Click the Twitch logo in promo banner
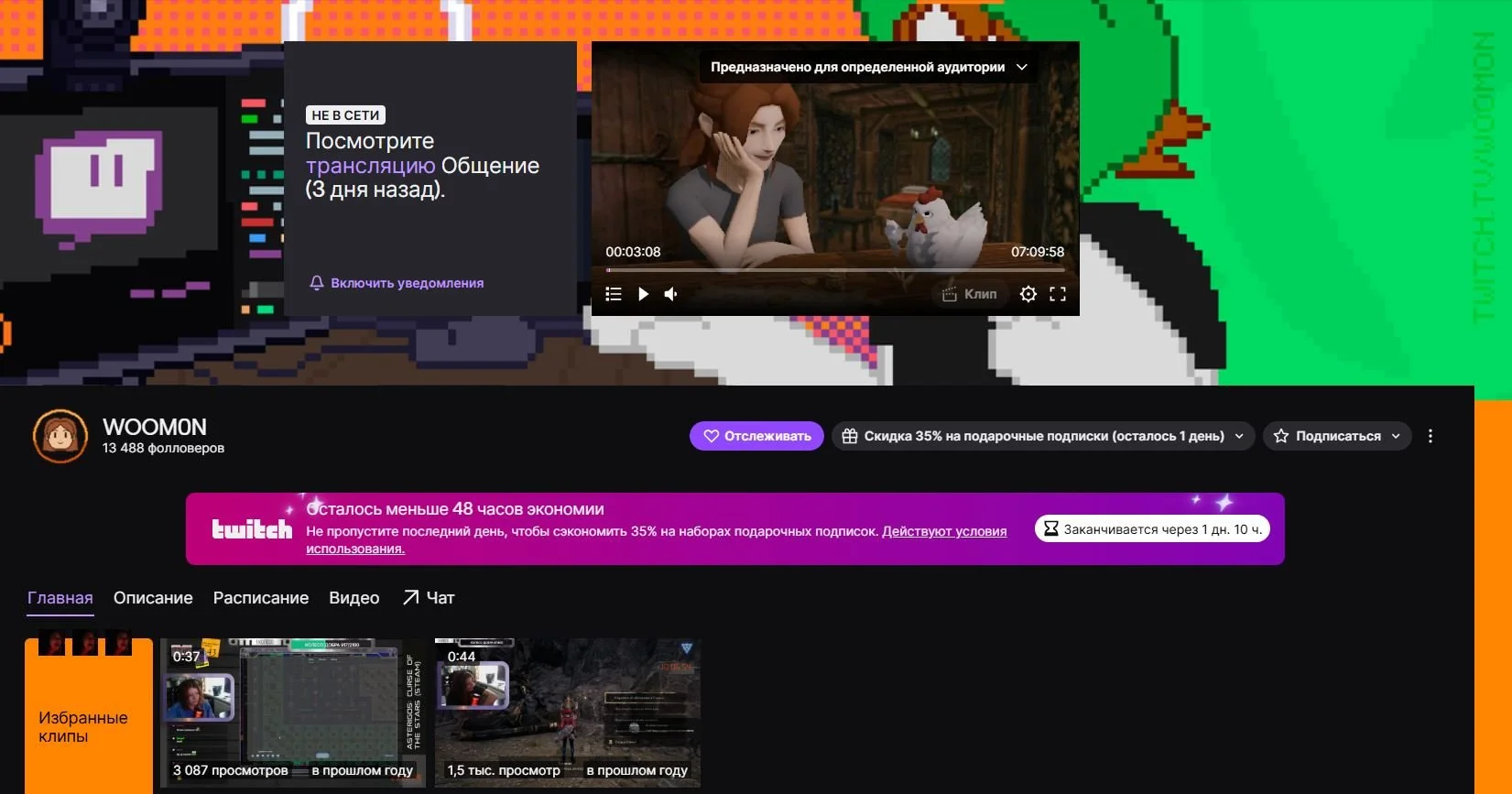The image size is (1512, 794). coord(252,529)
